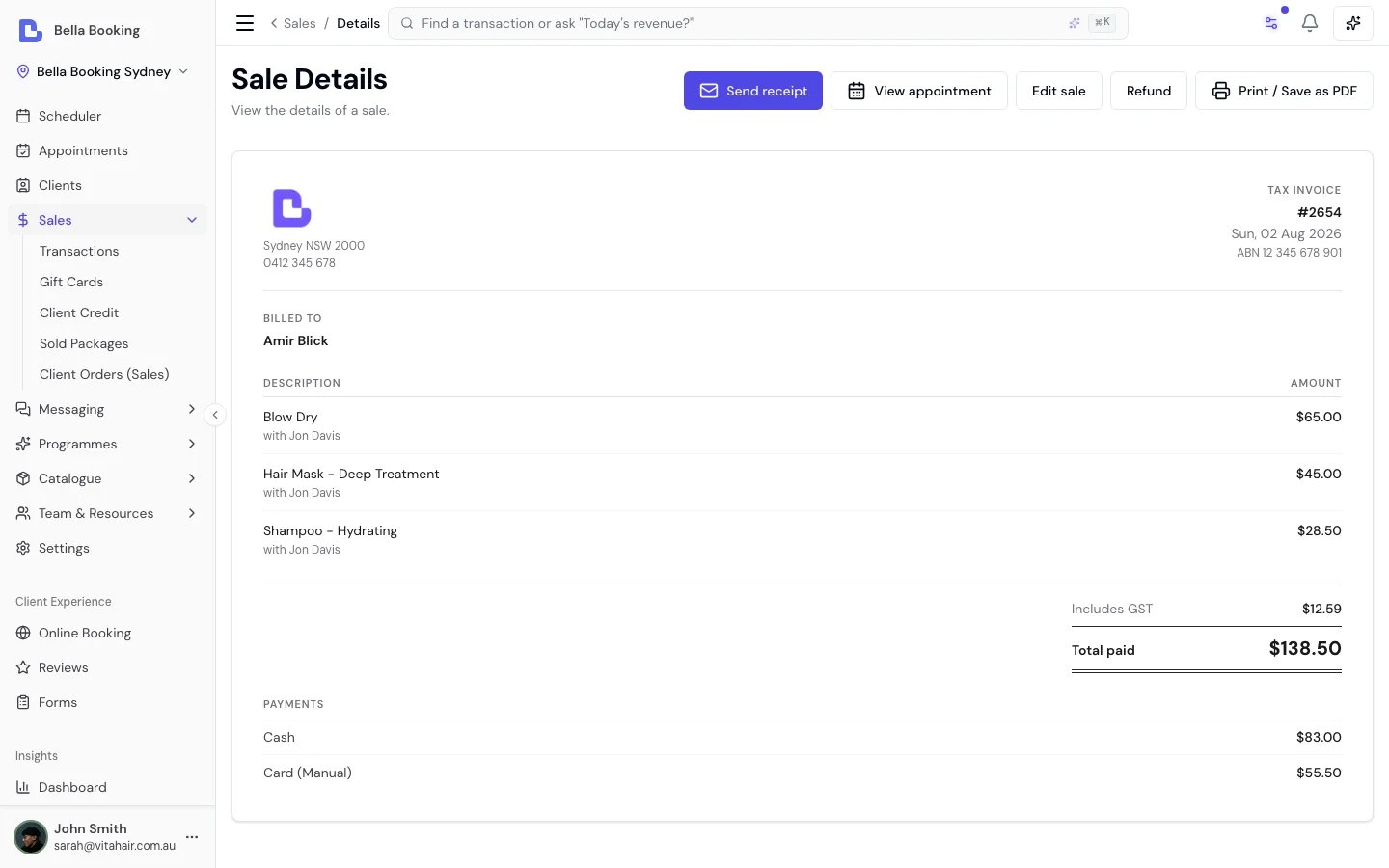Open Client Credit under Sales
Screen dimensions: 1389x868
click(79, 312)
